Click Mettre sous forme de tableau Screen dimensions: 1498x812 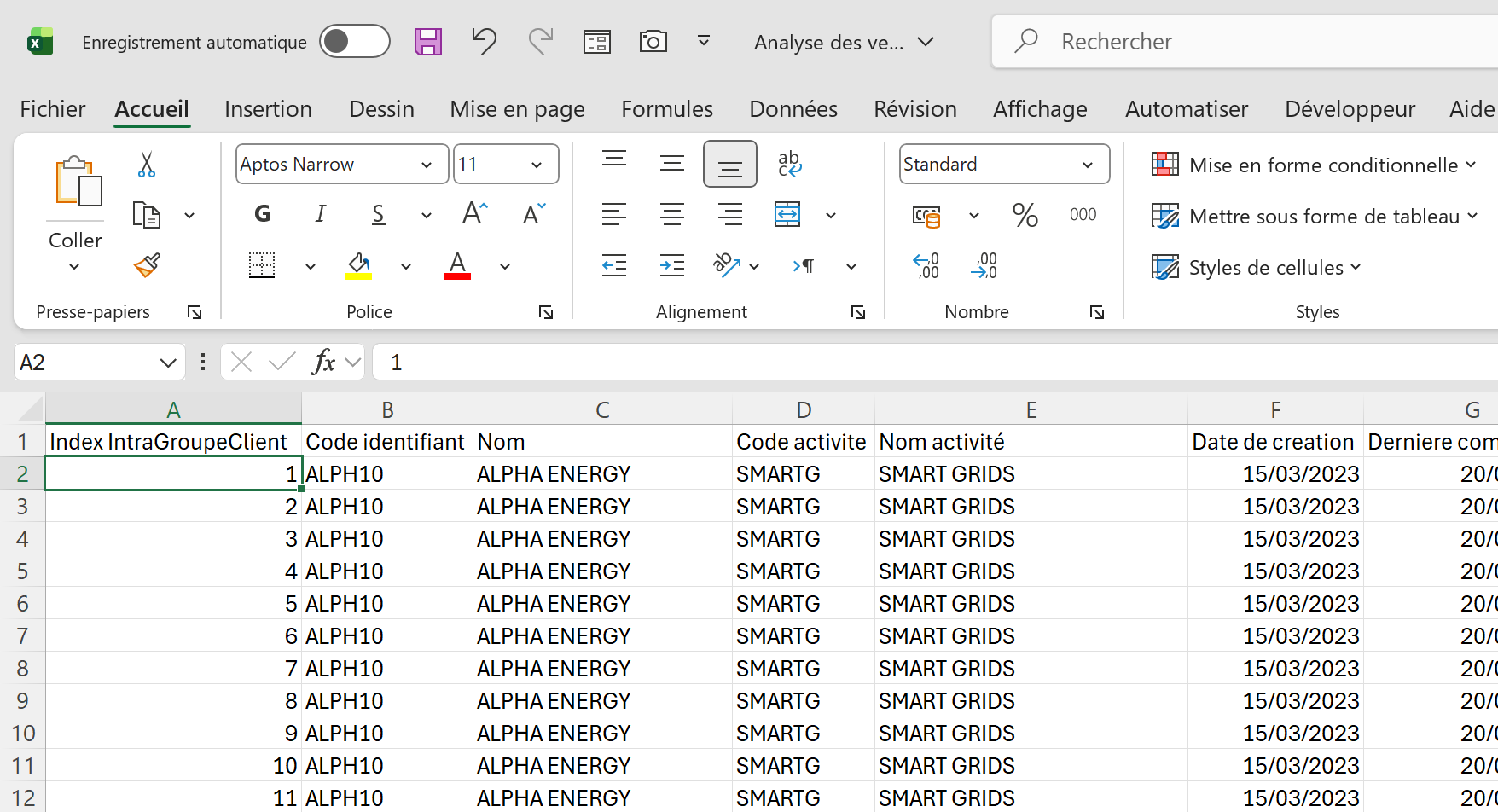1314,217
